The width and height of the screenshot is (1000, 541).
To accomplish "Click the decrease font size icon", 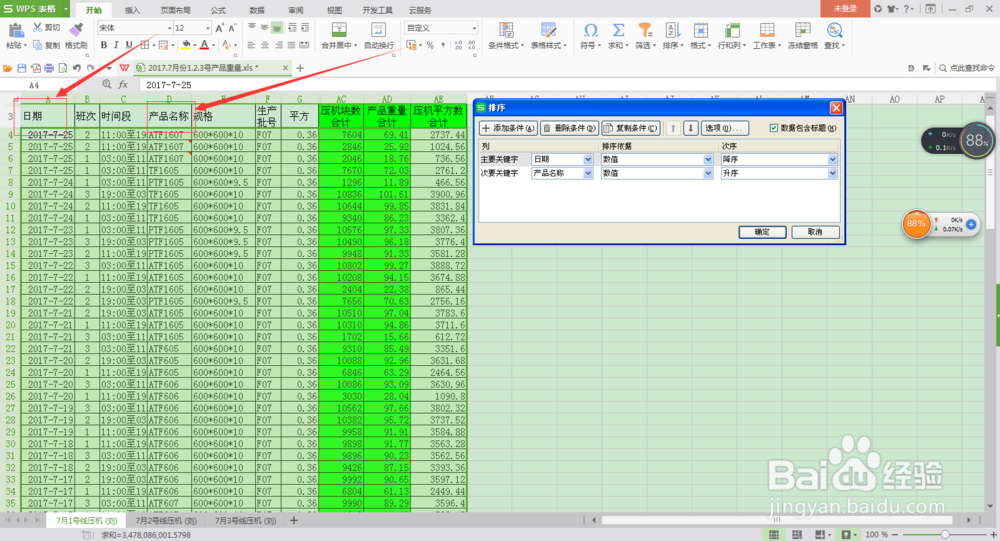I will pos(232,28).
